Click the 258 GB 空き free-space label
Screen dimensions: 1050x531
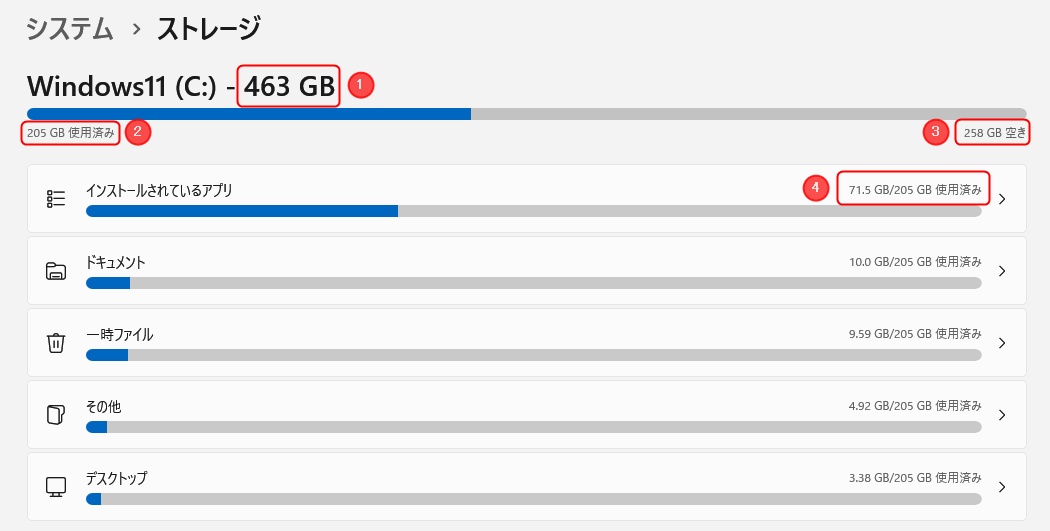click(x=994, y=132)
